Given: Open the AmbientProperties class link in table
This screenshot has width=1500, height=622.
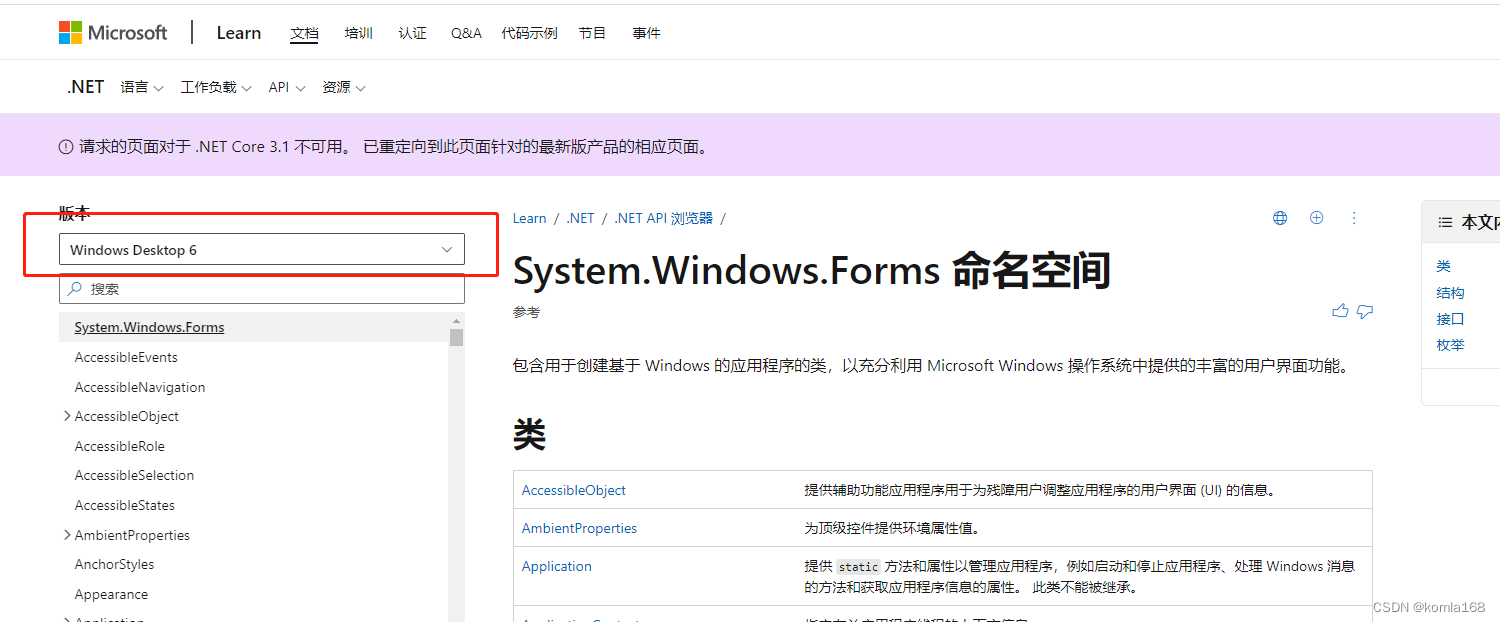Looking at the screenshot, I should 579,528.
